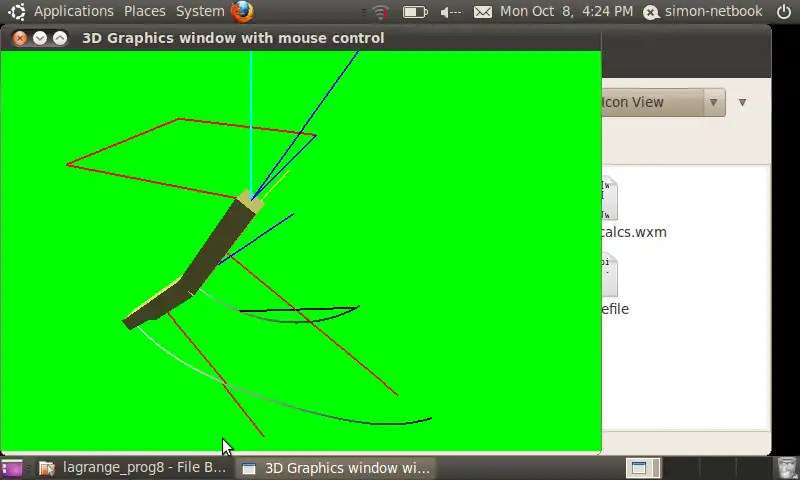Viewport: 800px width, 480px height.
Task: Switch to 3D Graphics window taskbar entry
Action: 337,468
